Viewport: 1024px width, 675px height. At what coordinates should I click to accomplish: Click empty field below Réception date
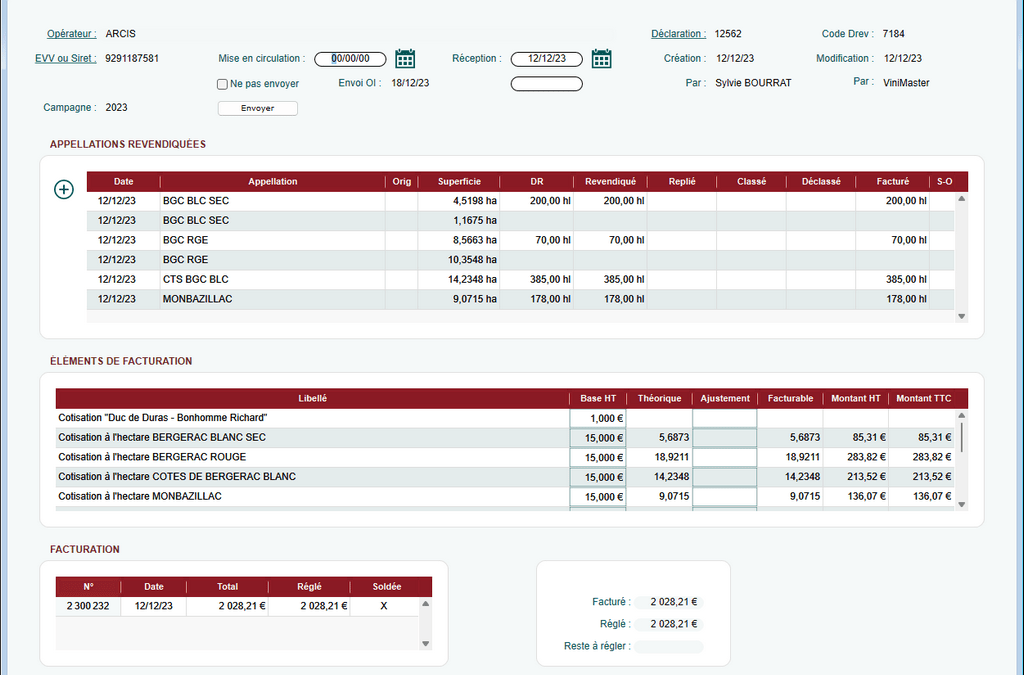(546, 84)
